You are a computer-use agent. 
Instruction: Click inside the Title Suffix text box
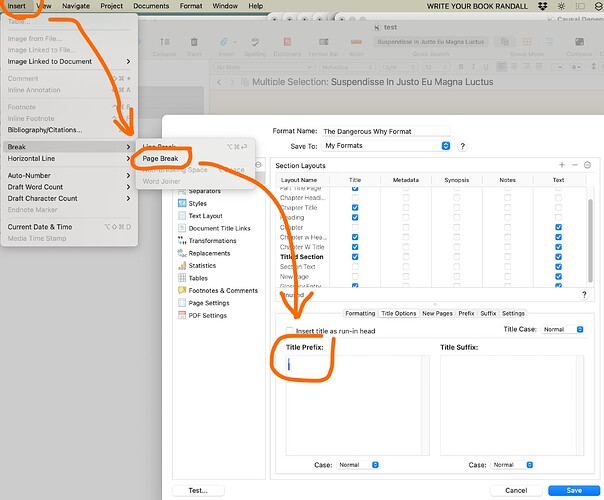pos(512,405)
